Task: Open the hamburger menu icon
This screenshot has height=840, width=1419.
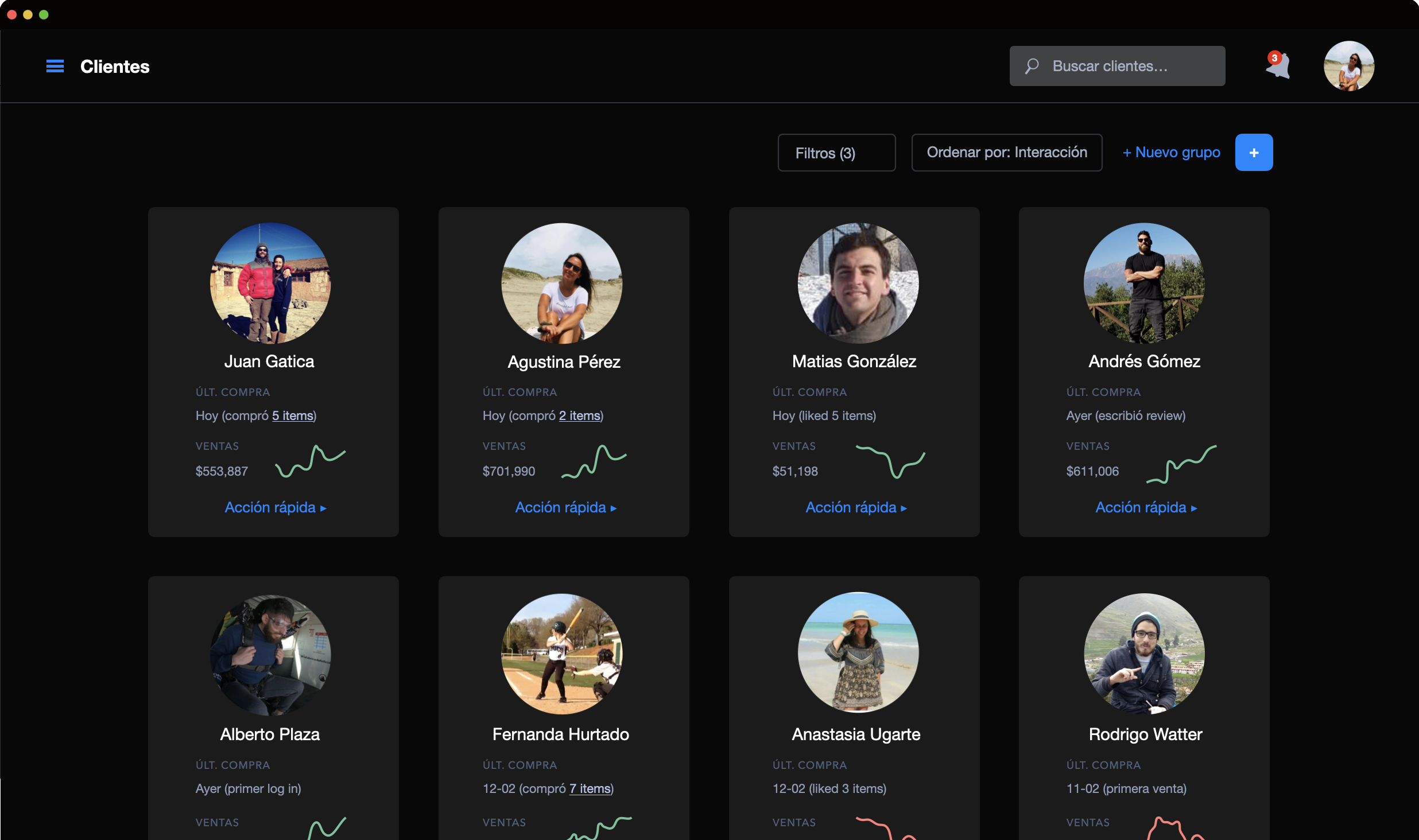Action: (x=55, y=67)
